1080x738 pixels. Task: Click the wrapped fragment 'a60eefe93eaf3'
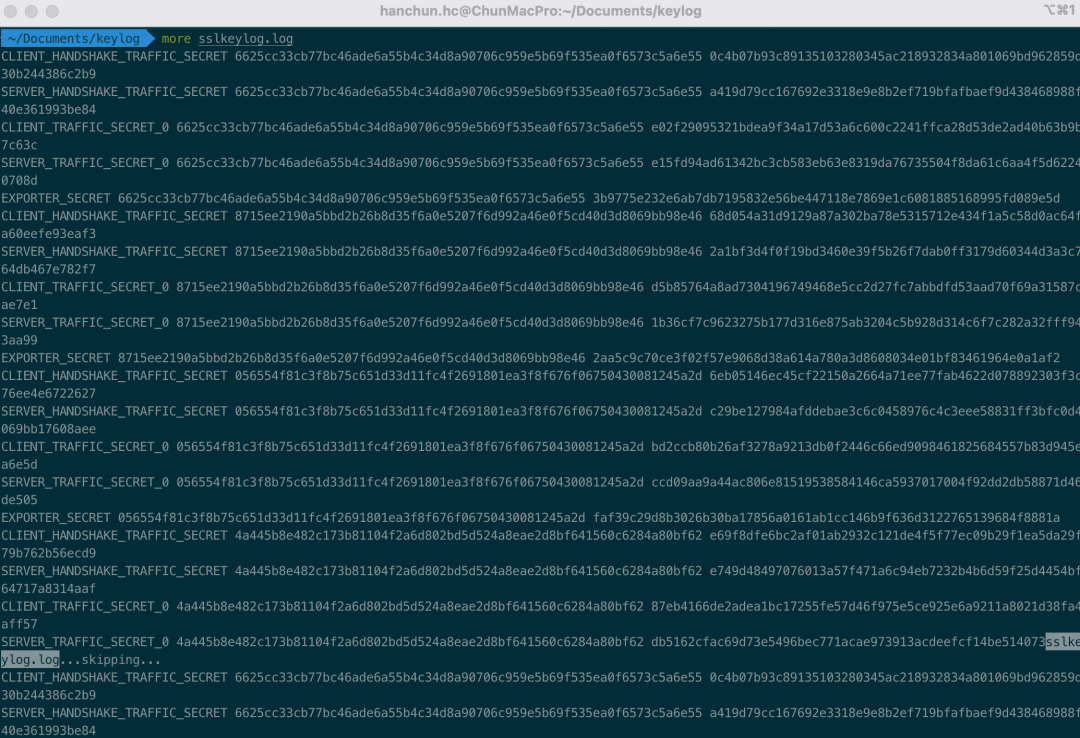(x=48, y=234)
